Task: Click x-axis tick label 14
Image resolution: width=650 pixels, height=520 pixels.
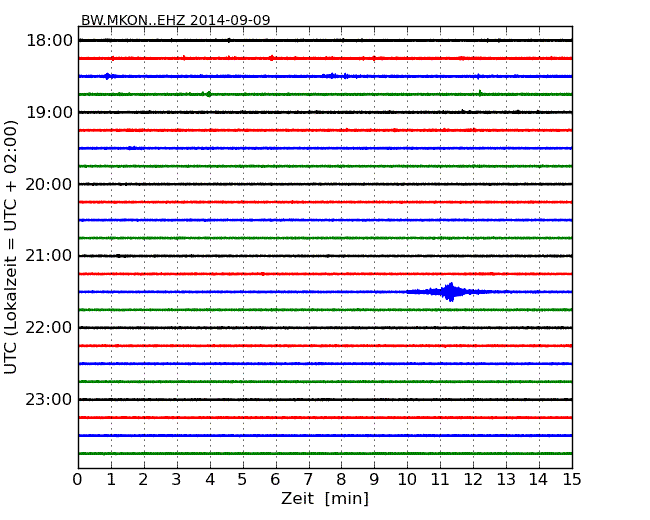Action: pyautogui.click(x=538, y=479)
